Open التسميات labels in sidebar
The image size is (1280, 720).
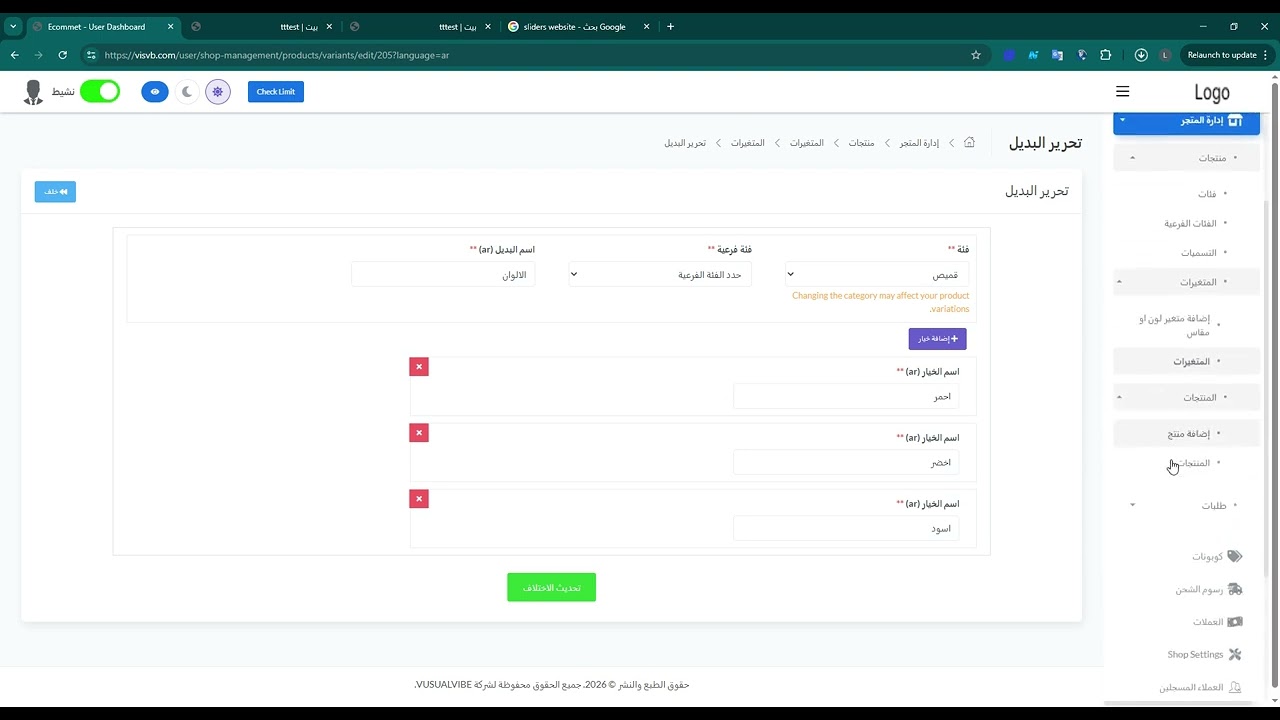[1198, 253]
